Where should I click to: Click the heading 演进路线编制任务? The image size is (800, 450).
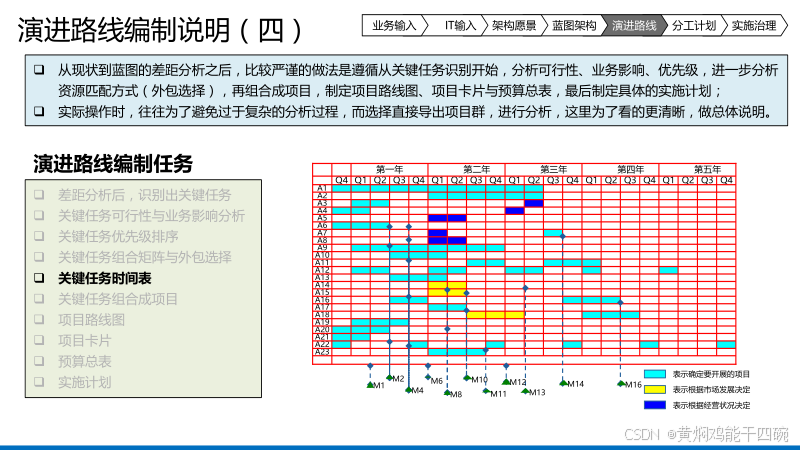113,164
